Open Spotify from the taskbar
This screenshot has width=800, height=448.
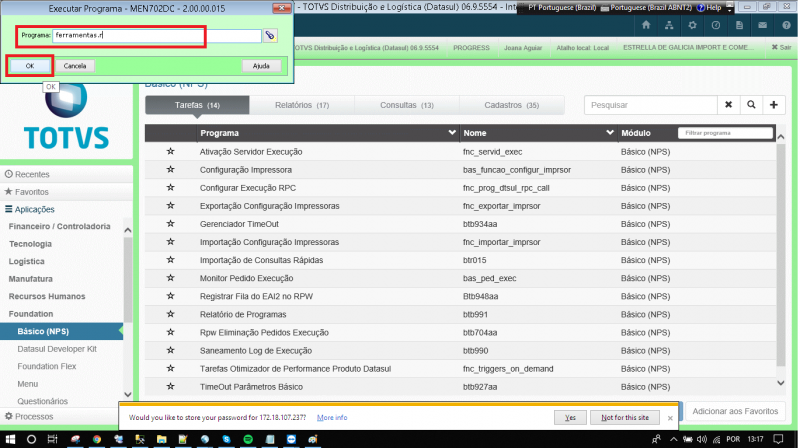click(247, 439)
